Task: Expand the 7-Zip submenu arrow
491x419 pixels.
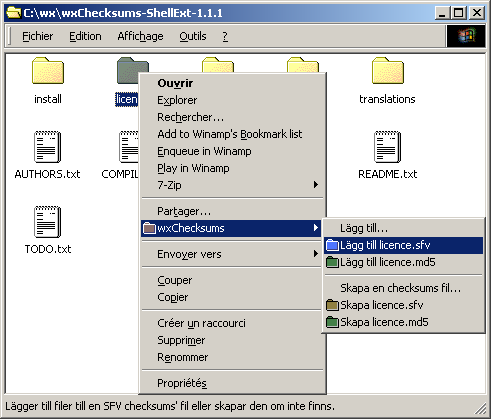Action: [x=315, y=185]
